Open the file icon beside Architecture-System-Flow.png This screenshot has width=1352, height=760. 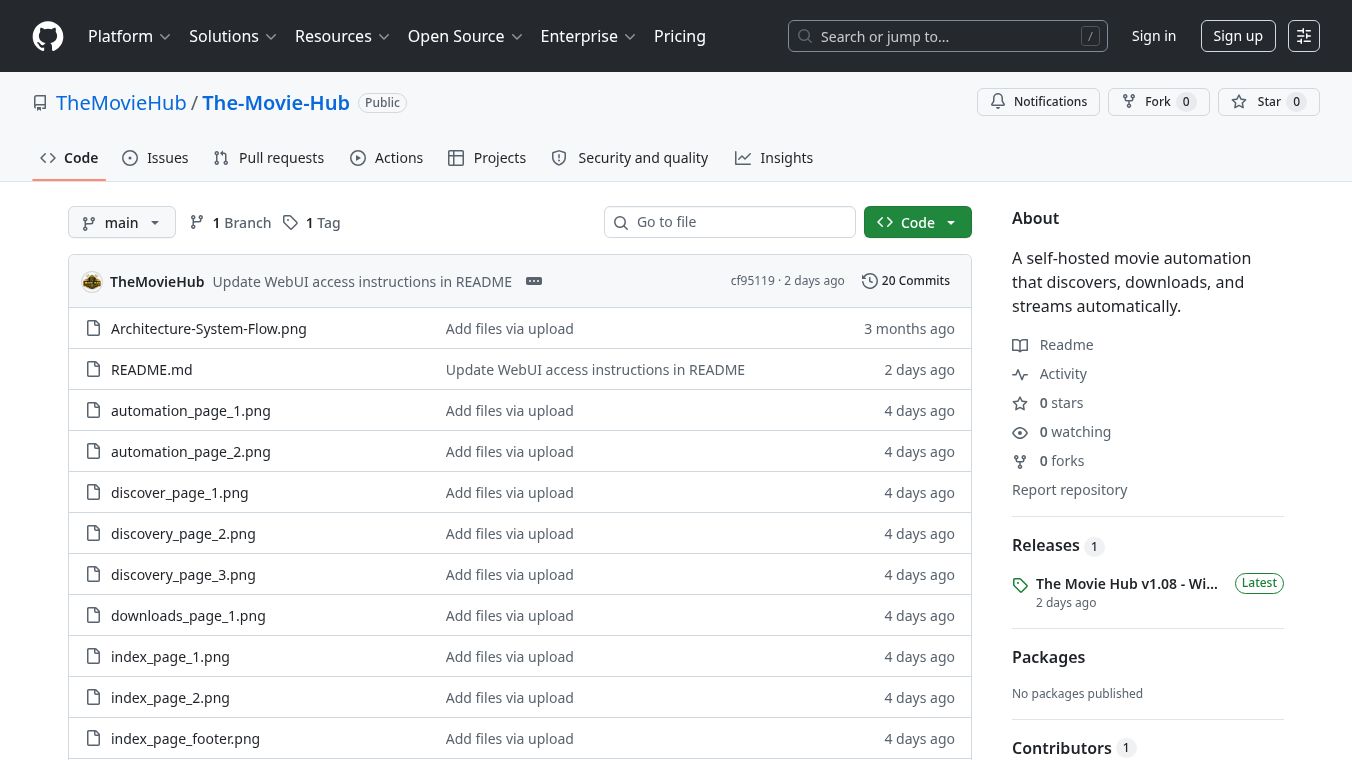click(94, 329)
